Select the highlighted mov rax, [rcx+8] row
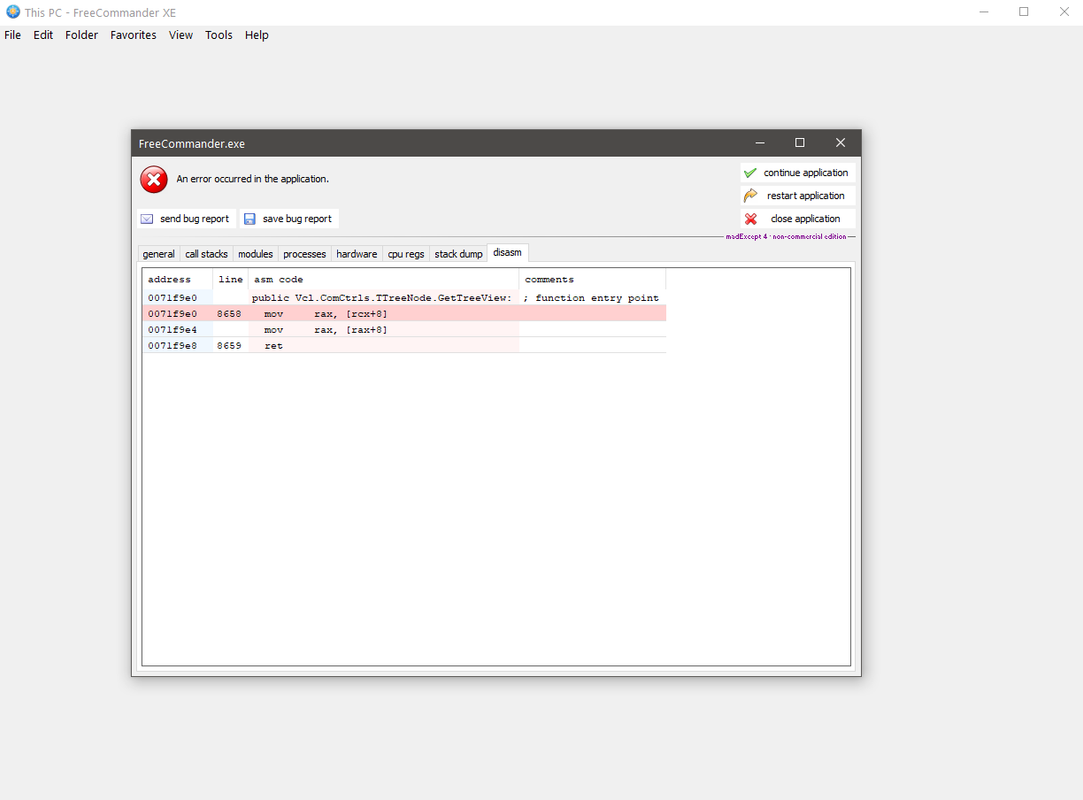 point(404,314)
